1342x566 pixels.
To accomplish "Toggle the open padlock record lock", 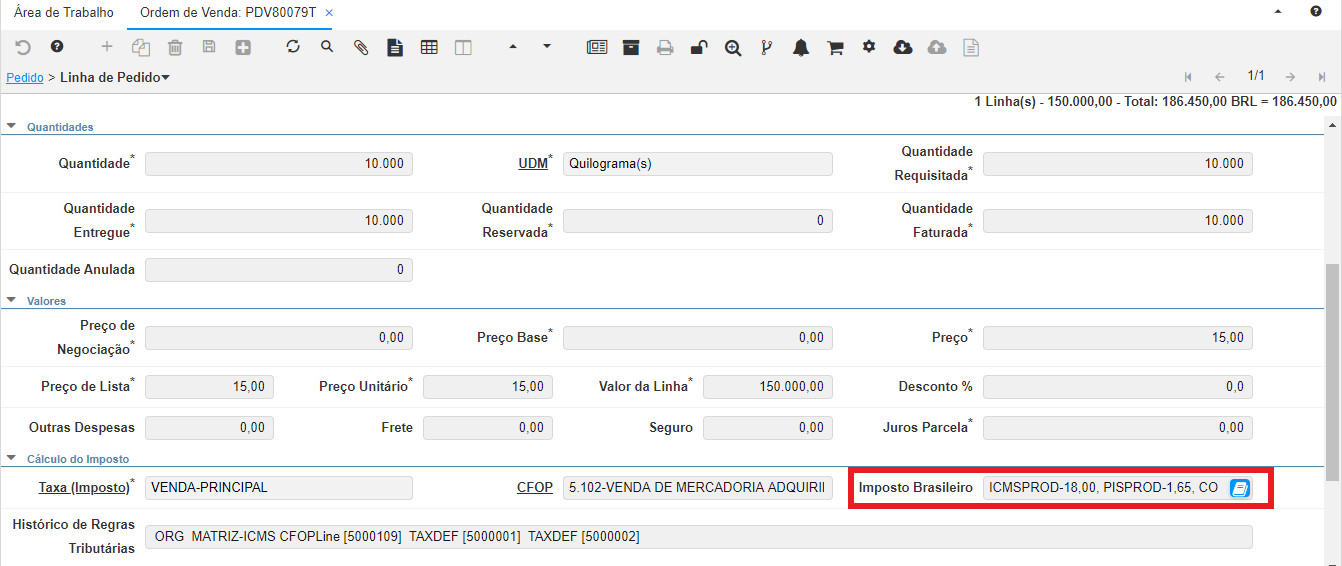I will click(699, 47).
